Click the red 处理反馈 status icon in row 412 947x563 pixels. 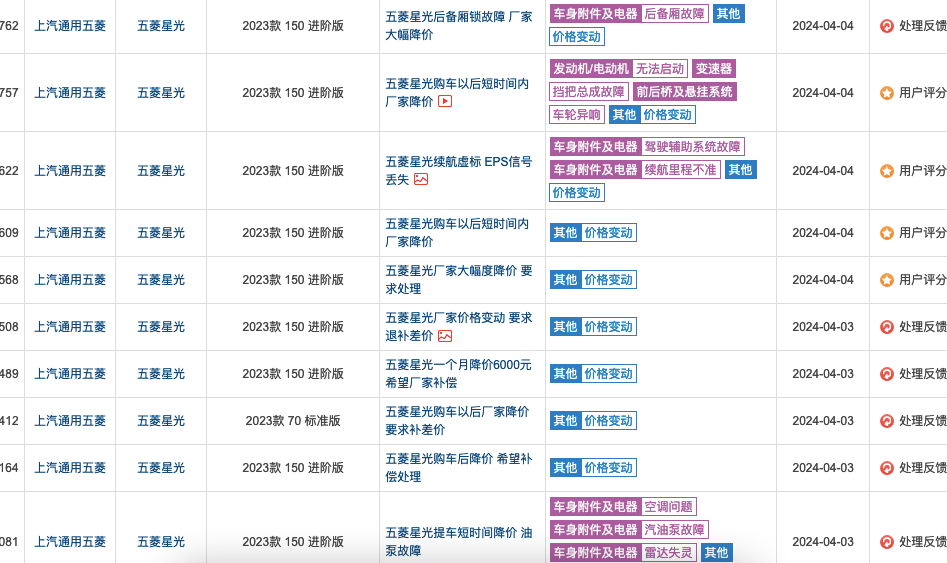click(887, 421)
